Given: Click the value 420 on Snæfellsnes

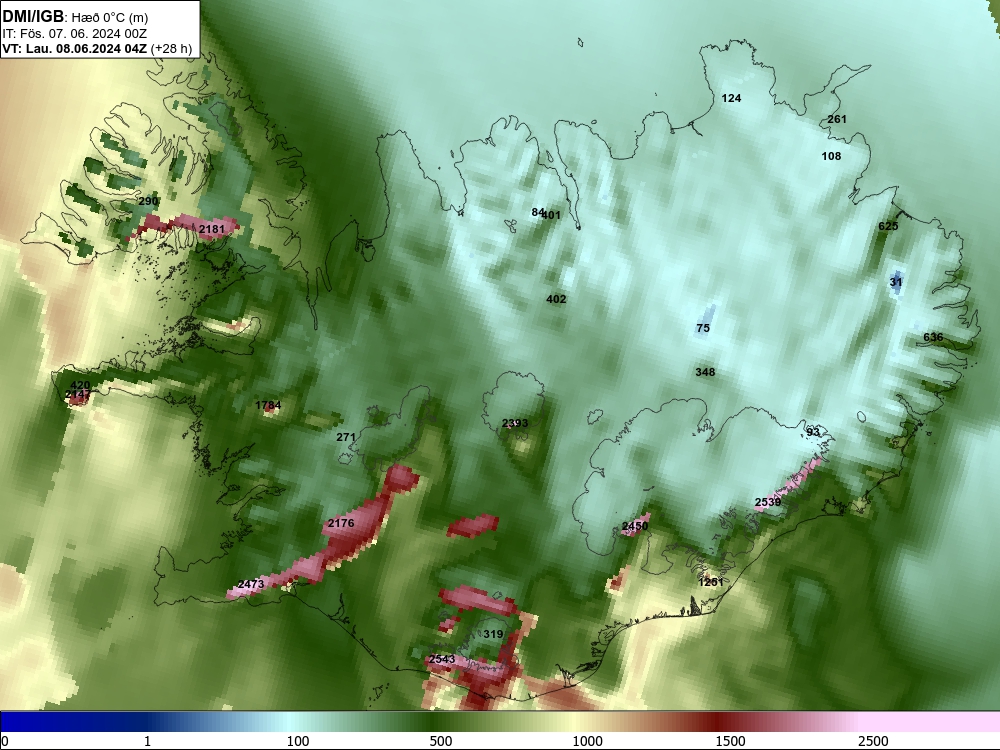Looking at the screenshot, I should [80, 385].
